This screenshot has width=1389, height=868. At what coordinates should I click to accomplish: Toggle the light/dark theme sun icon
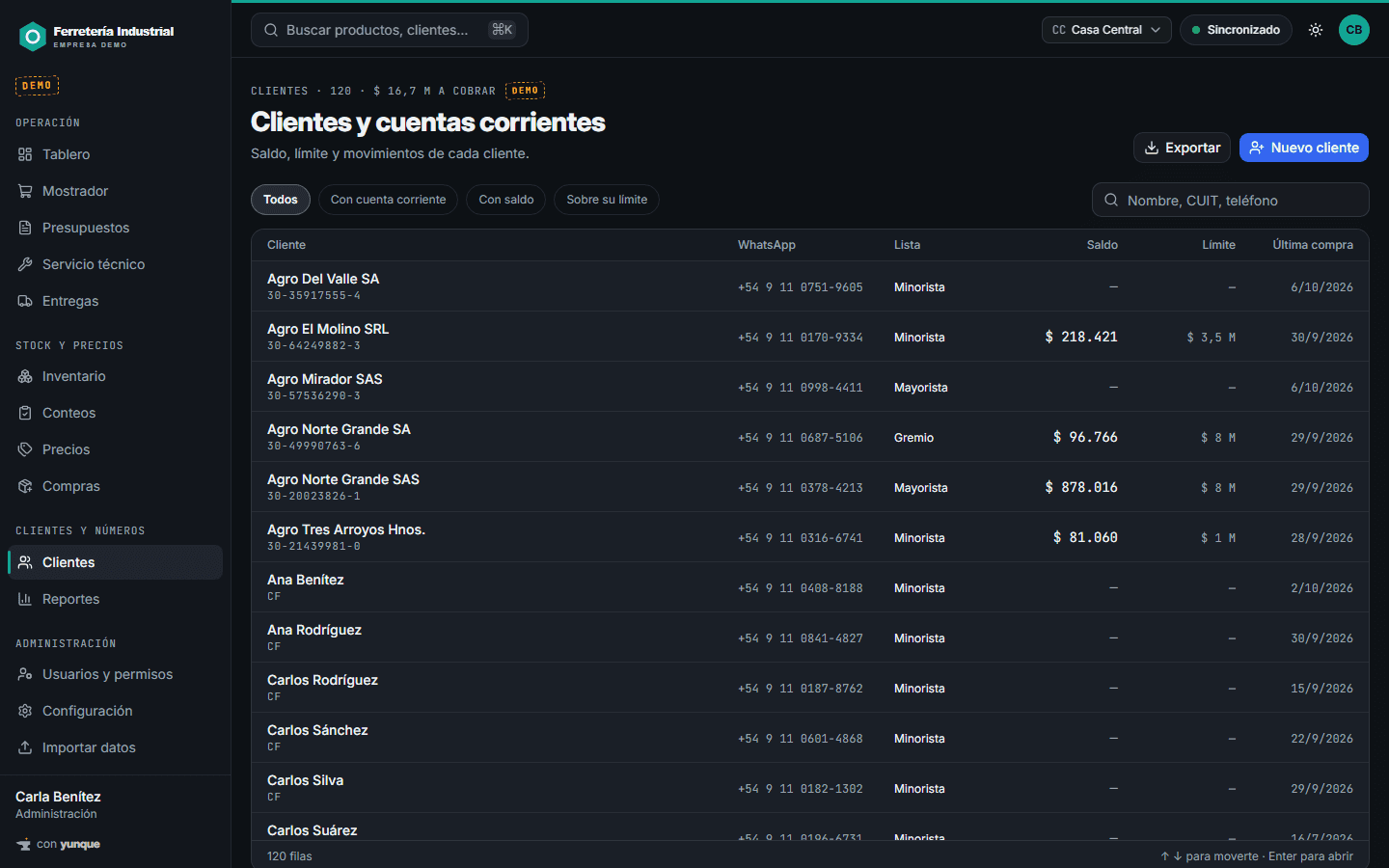1316,30
